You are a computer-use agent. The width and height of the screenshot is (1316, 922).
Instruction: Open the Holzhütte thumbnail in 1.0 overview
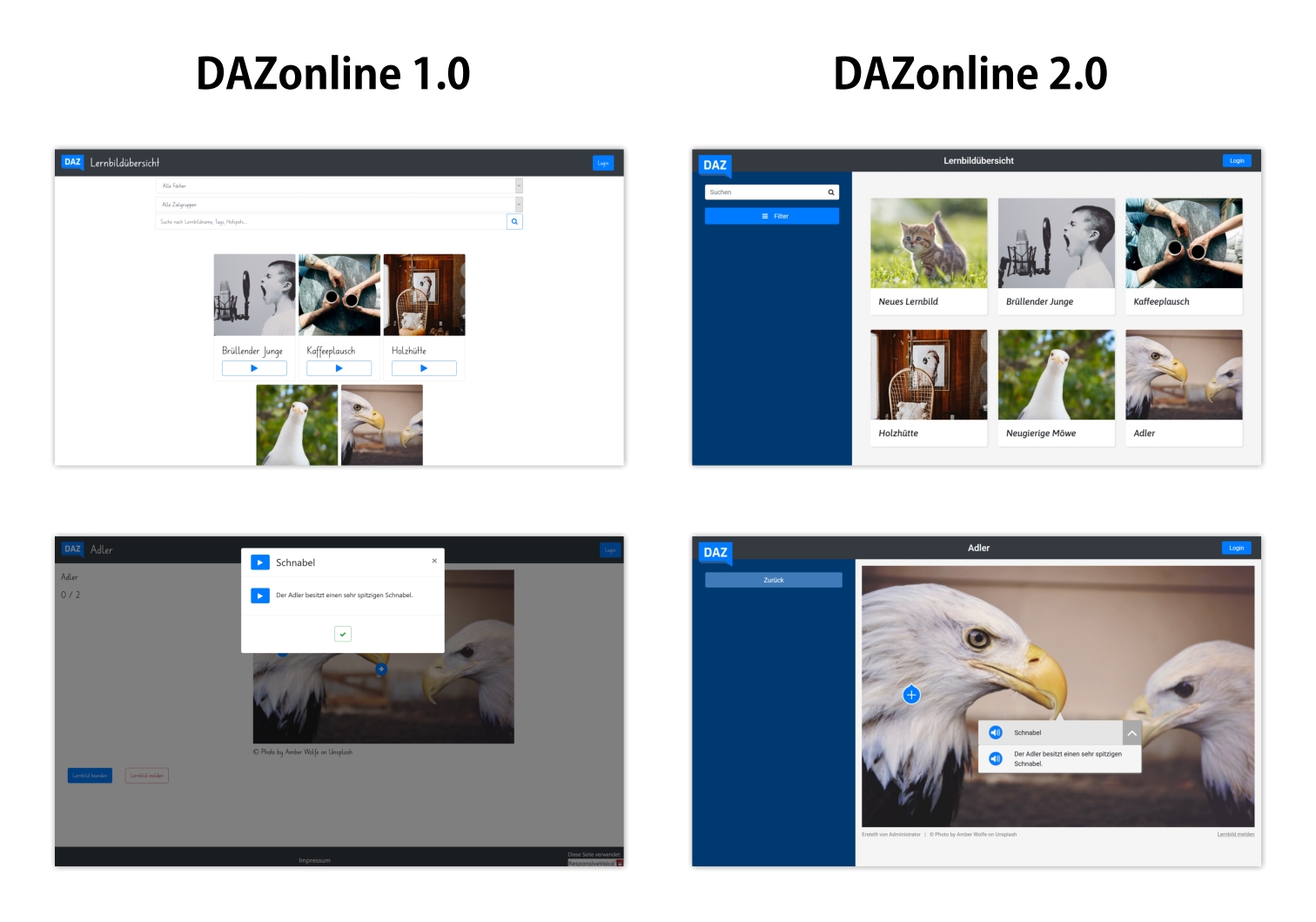(x=425, y=295)
